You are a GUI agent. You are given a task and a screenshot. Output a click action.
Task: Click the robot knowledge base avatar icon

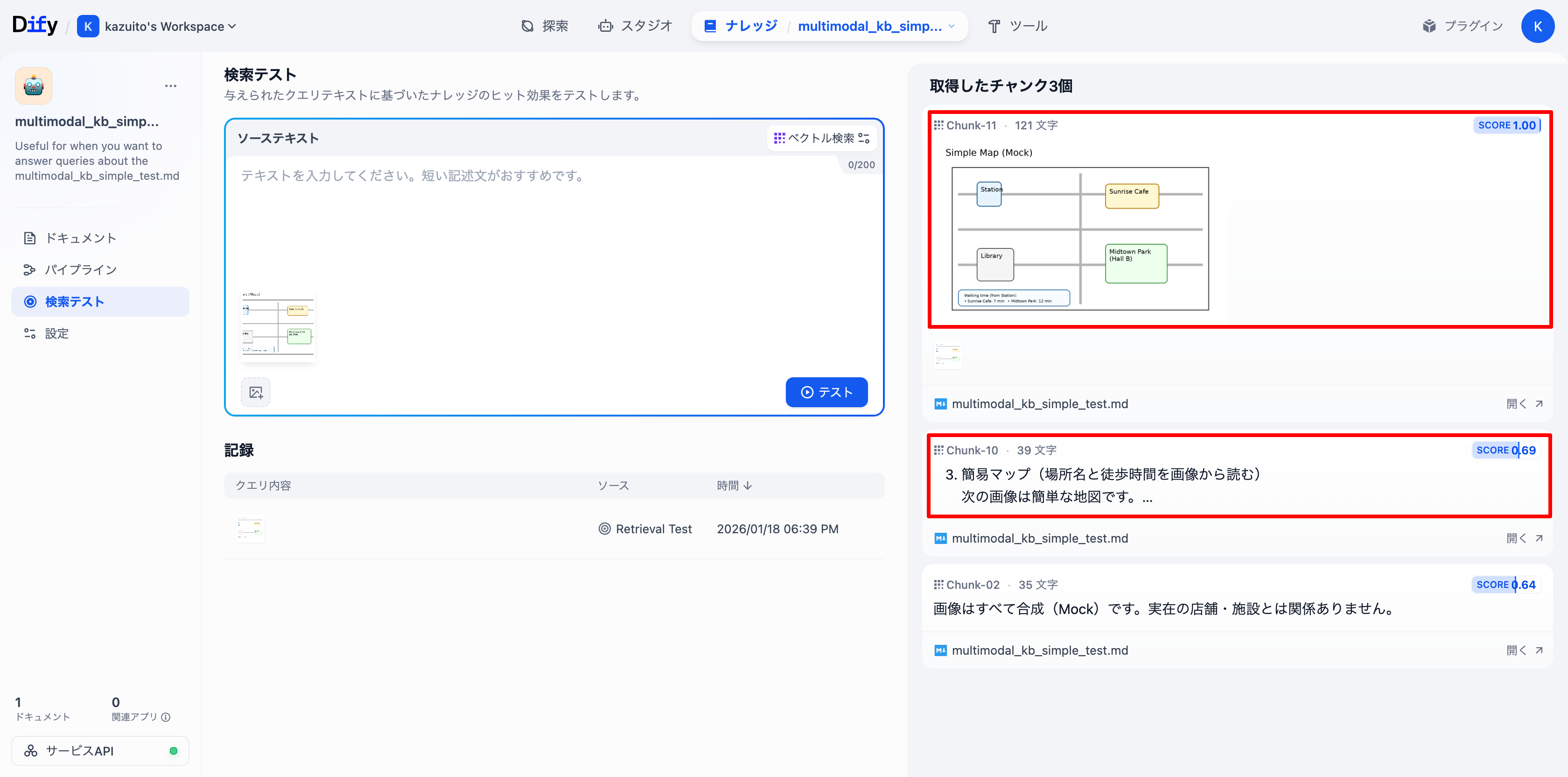(34, 86)
